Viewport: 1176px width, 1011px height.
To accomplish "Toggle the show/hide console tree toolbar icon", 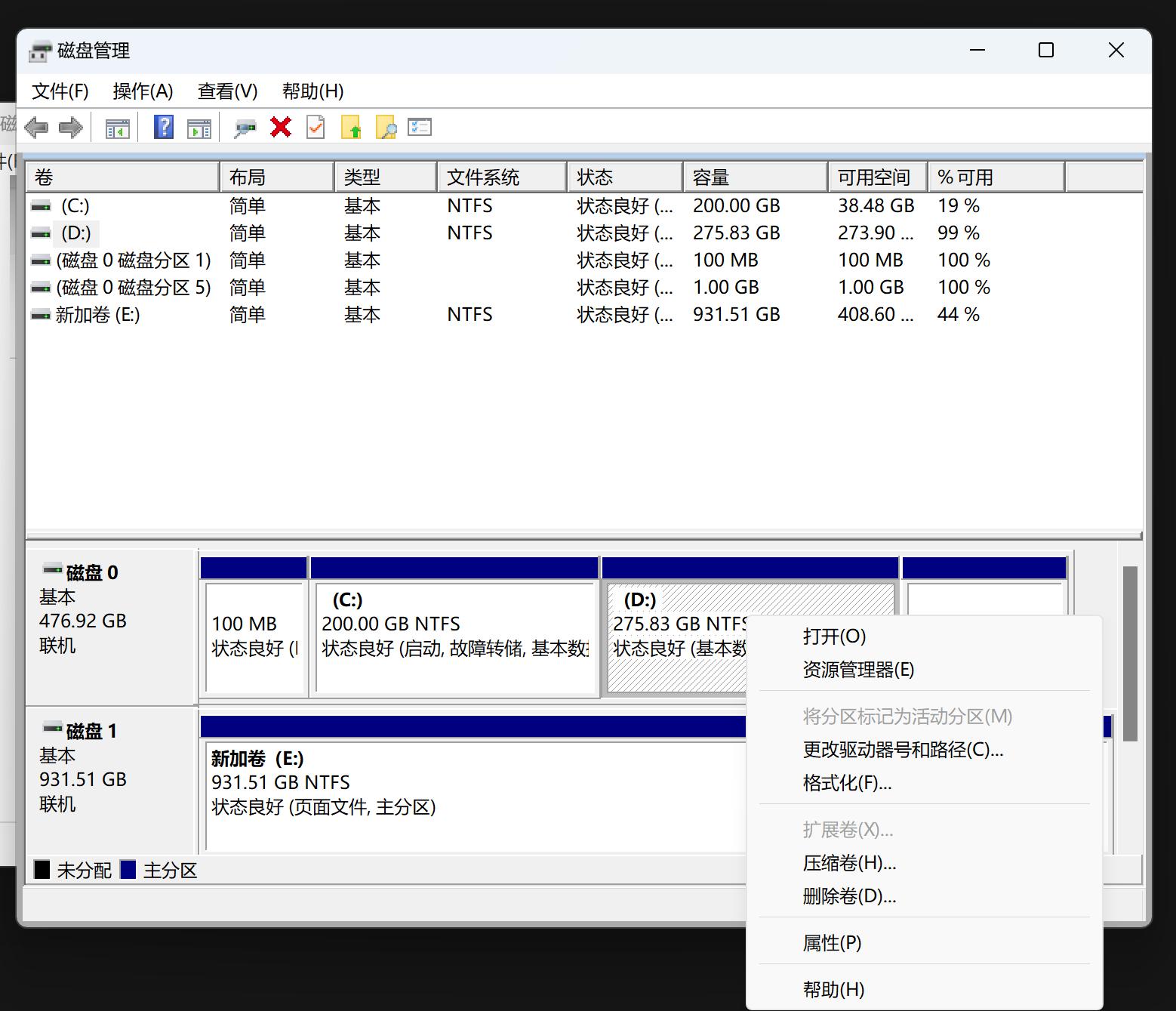I will pyautogui.click(x=117, y=128).
